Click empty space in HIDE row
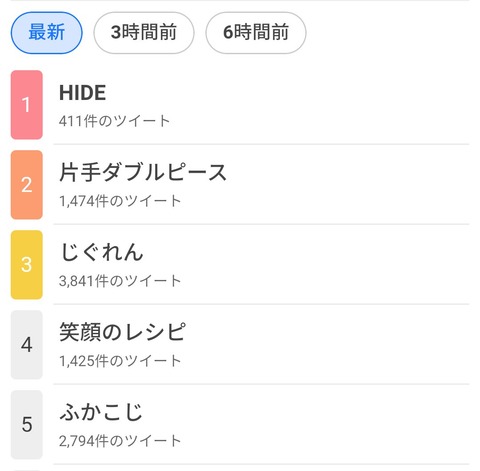Viewport: 480px width, 471px height. 317,105
